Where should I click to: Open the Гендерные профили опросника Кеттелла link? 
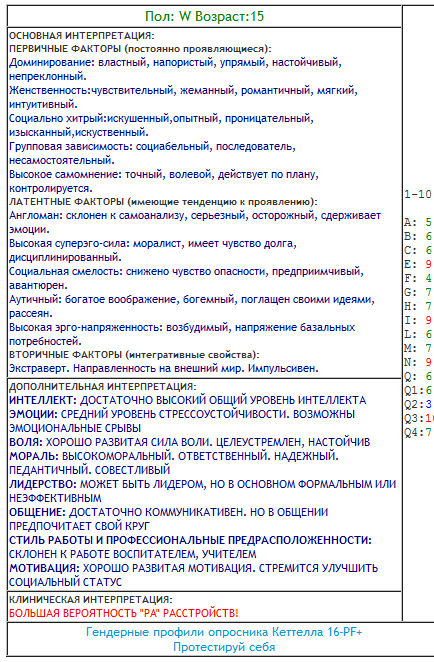pyautogui.click(x=224, y=632)
